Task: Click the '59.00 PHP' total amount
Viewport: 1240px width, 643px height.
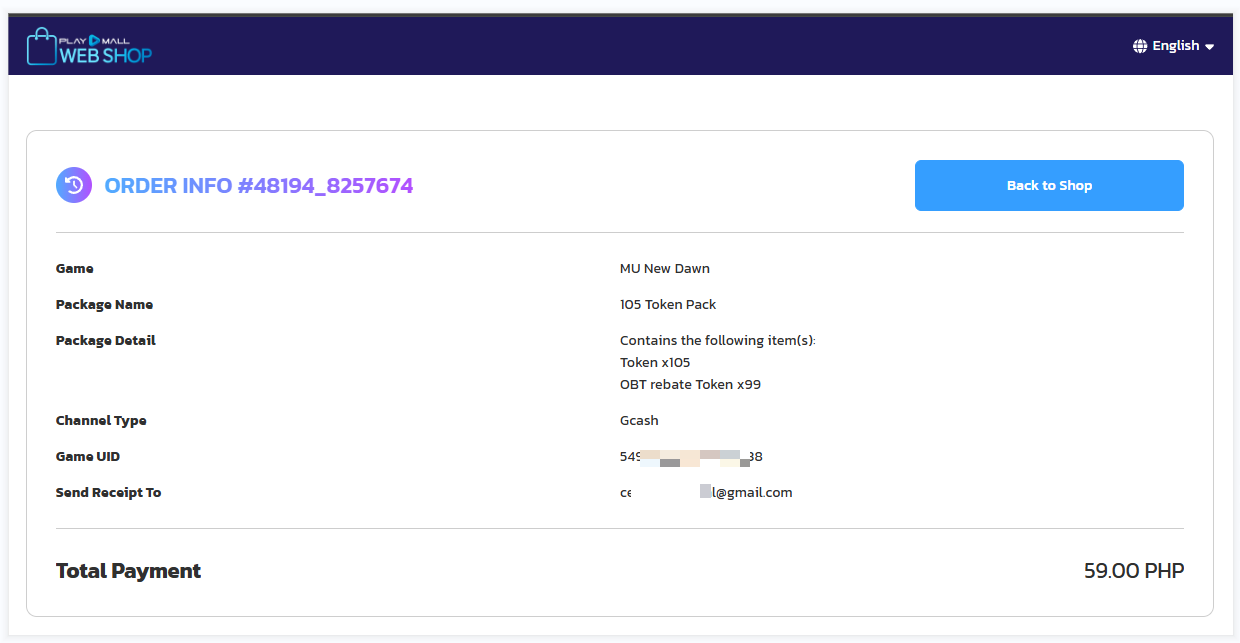Action: click(x=1134, y=571)
